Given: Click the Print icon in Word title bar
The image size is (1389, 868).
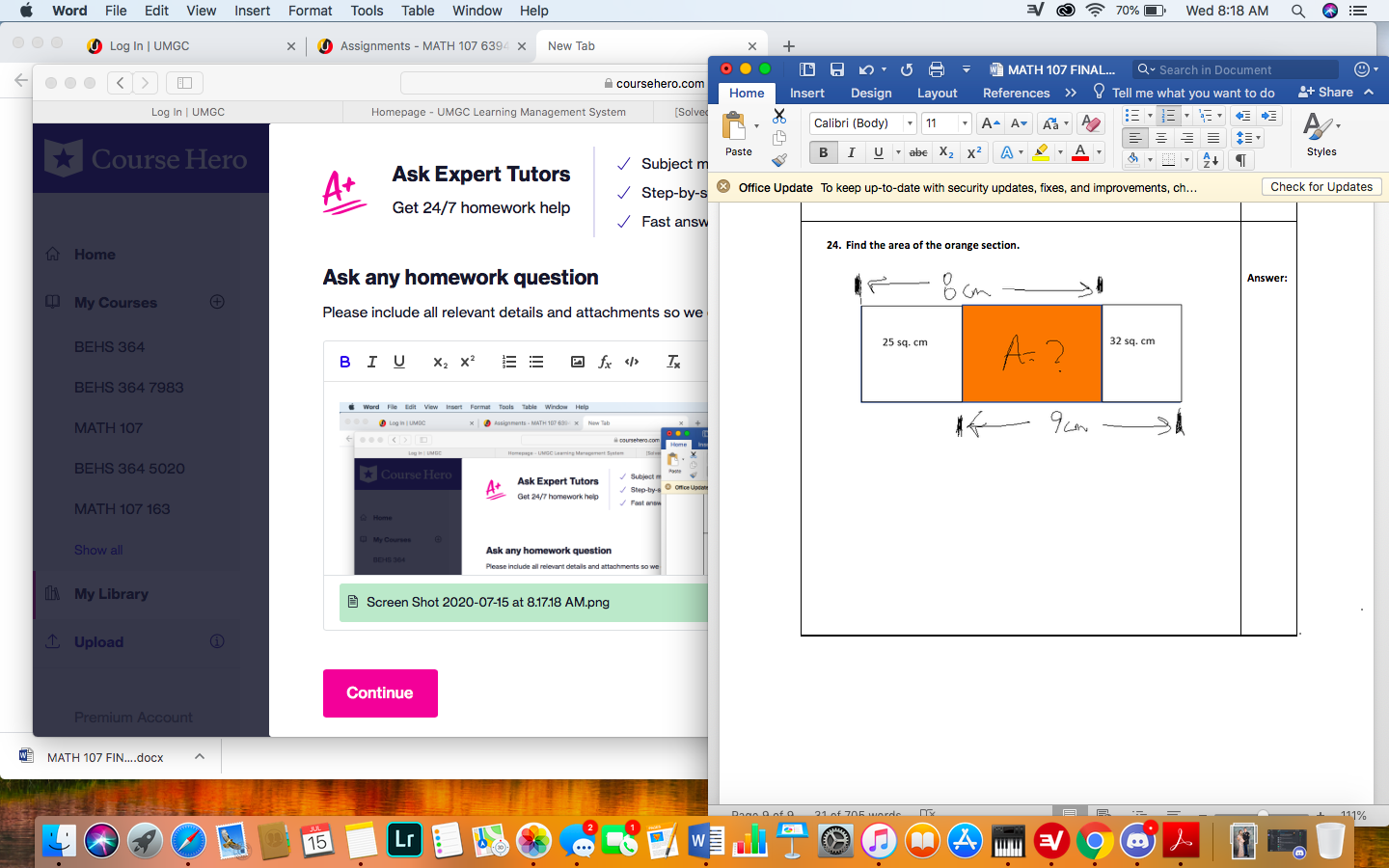Looking at the screenshot, I should point(936,69).
